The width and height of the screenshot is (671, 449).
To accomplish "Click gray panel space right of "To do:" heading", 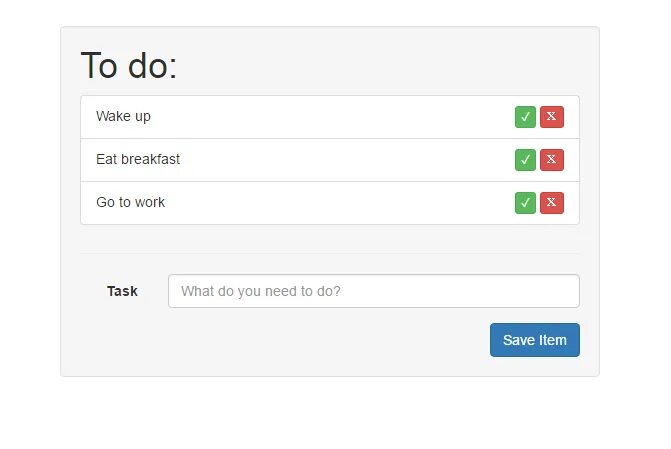I will (x=379, y=65).
